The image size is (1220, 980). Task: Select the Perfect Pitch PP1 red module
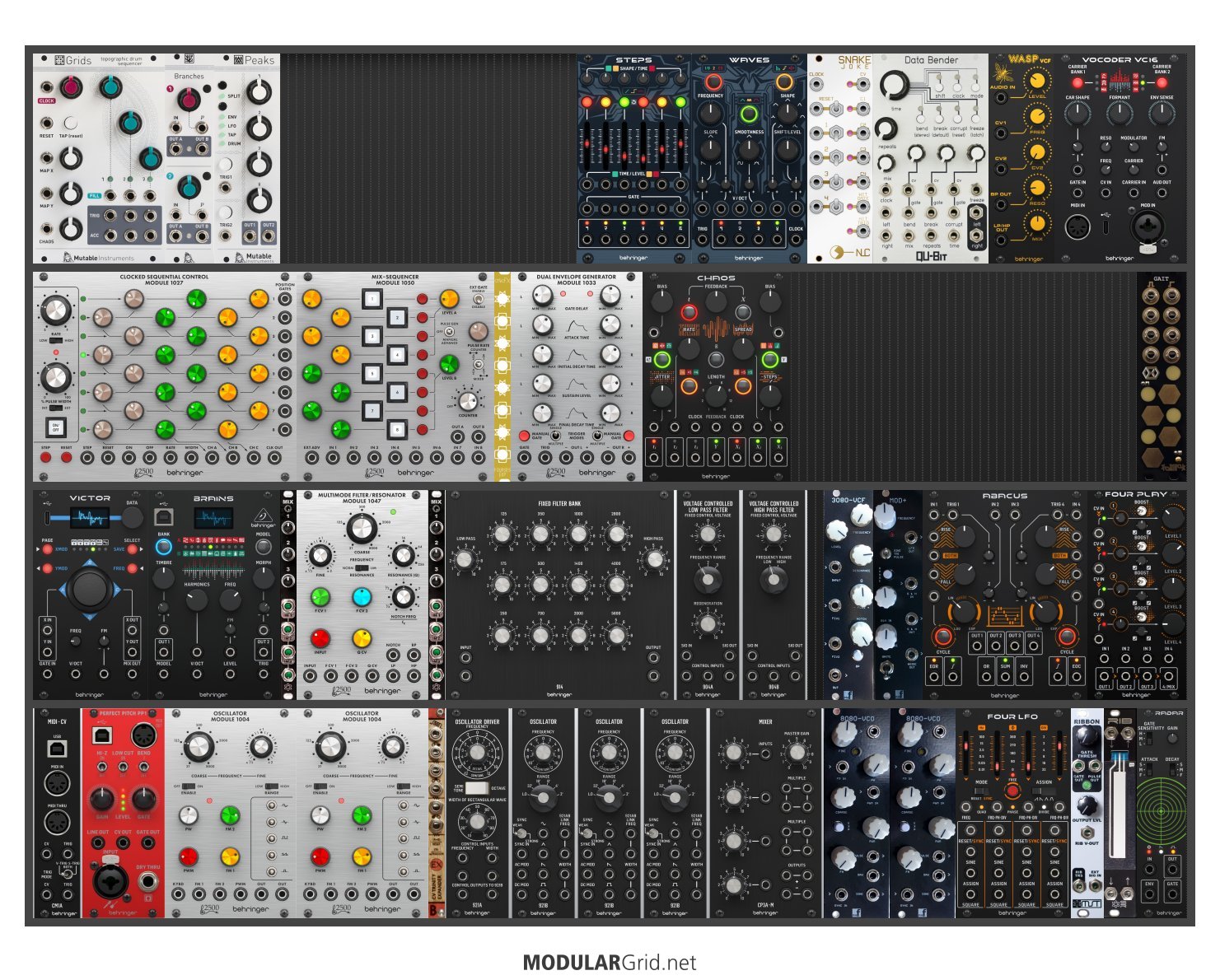(123, 813)
